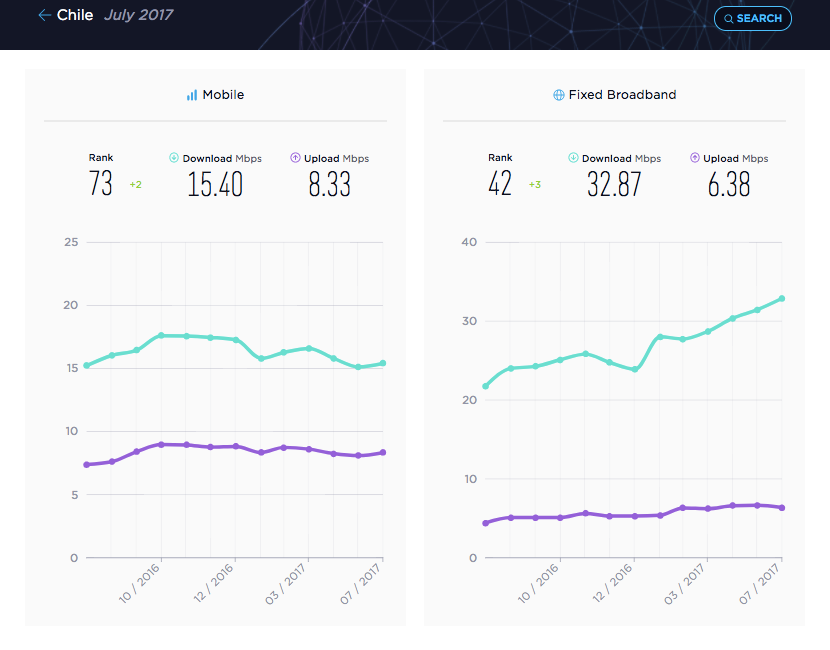The image size is (830, 650).
Task: Click Mobile download final data point 07/2017
Action: (383, 363)
